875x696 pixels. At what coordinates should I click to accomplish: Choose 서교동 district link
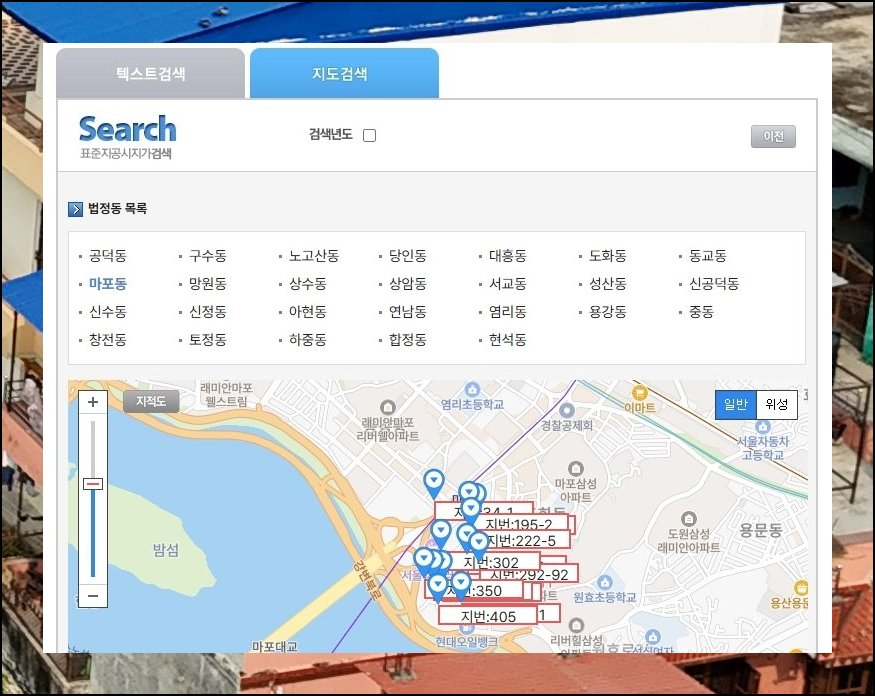click(507, 284)
